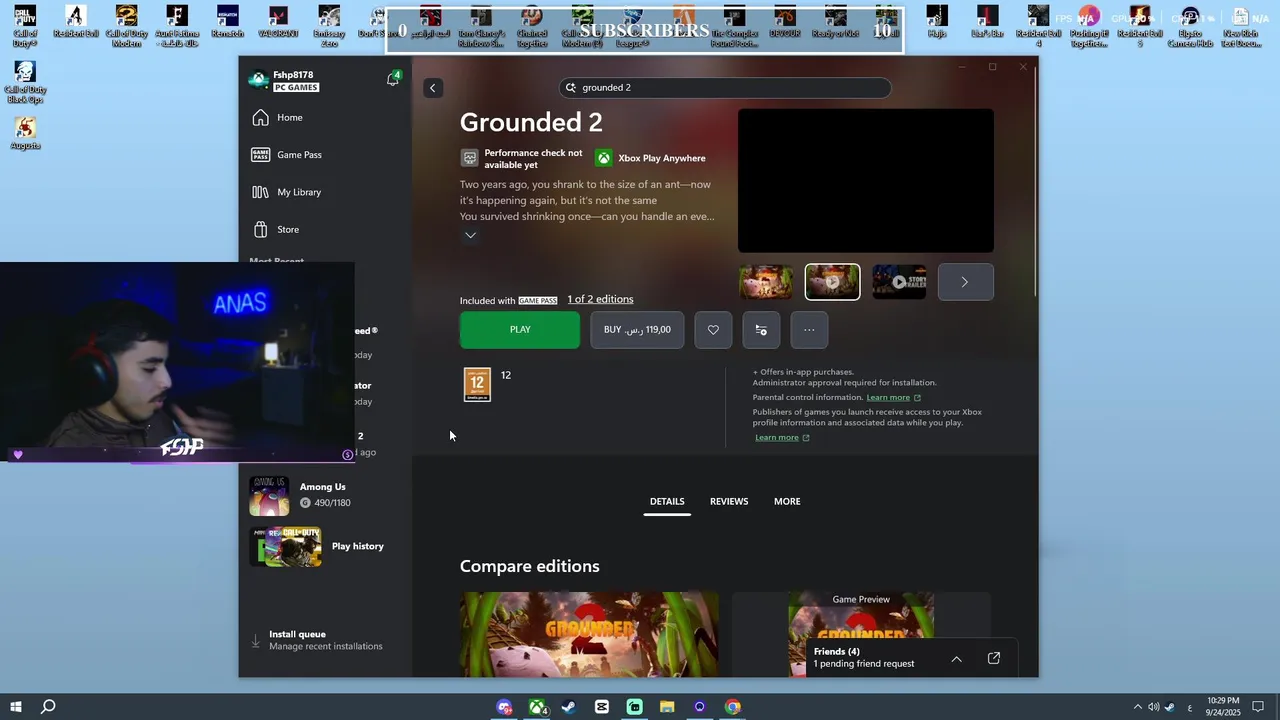Viewport: 1280px width, 720px height.
Task: Maximize the Xbox app window
Action: coord(992,67)
